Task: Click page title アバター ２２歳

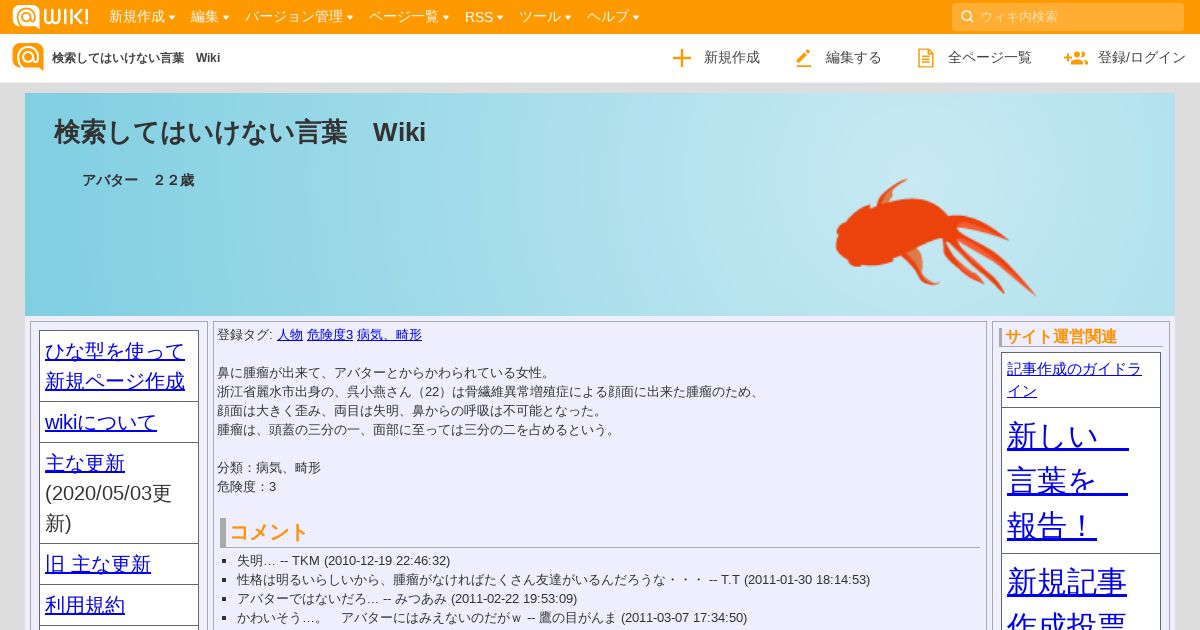Action: [x=138, y=181]
